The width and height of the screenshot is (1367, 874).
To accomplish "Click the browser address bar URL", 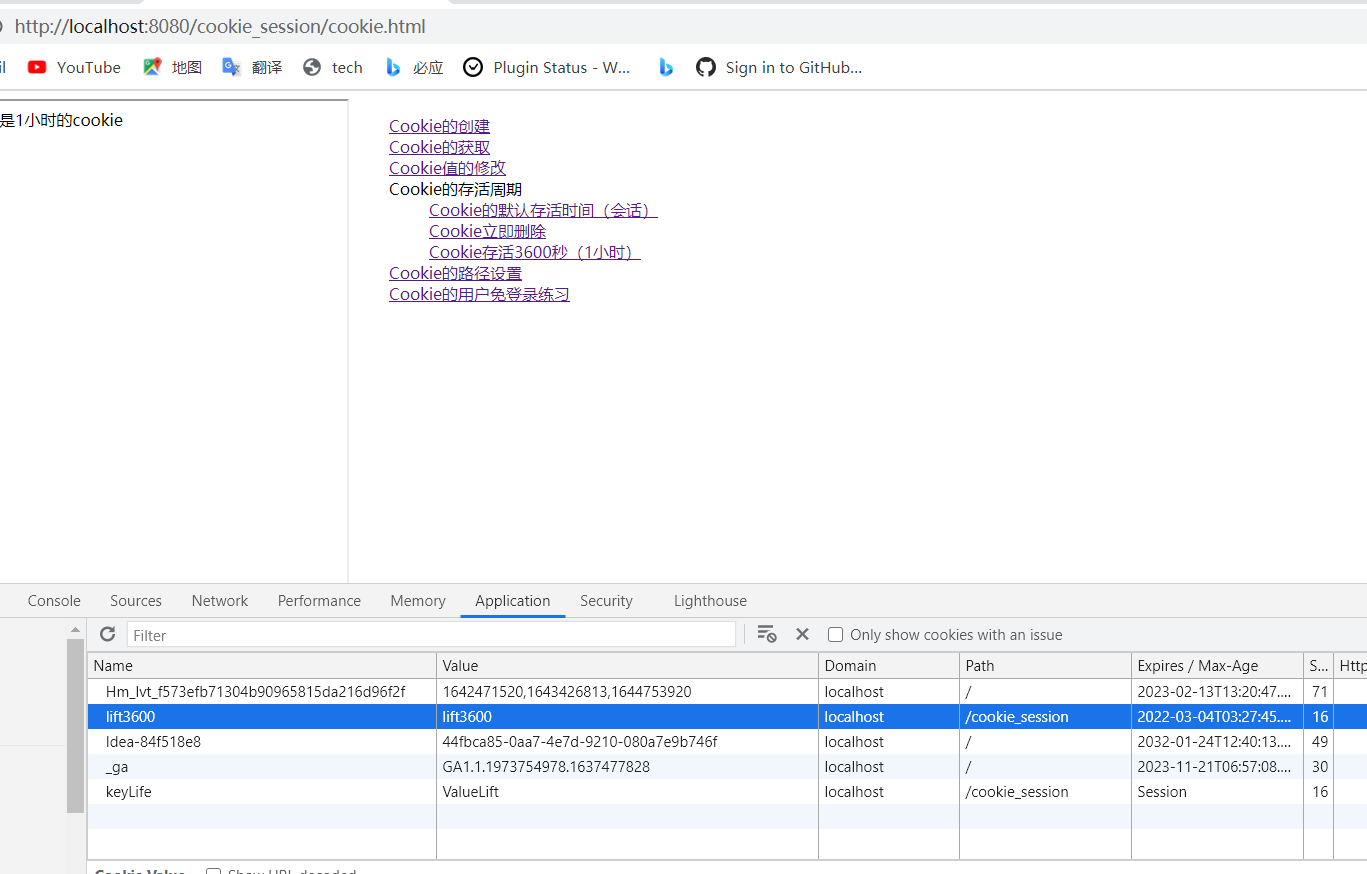I will pyautogui.click(x=220, y=27).
